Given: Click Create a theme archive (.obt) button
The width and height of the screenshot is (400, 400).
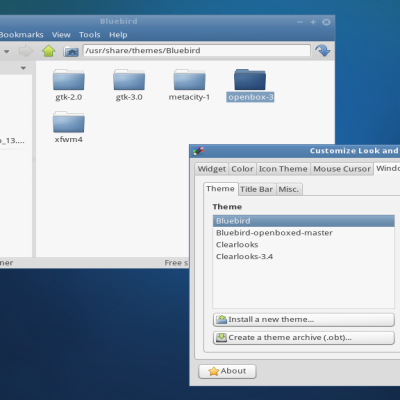Looking at the screenshot, I should pos(304,338).
